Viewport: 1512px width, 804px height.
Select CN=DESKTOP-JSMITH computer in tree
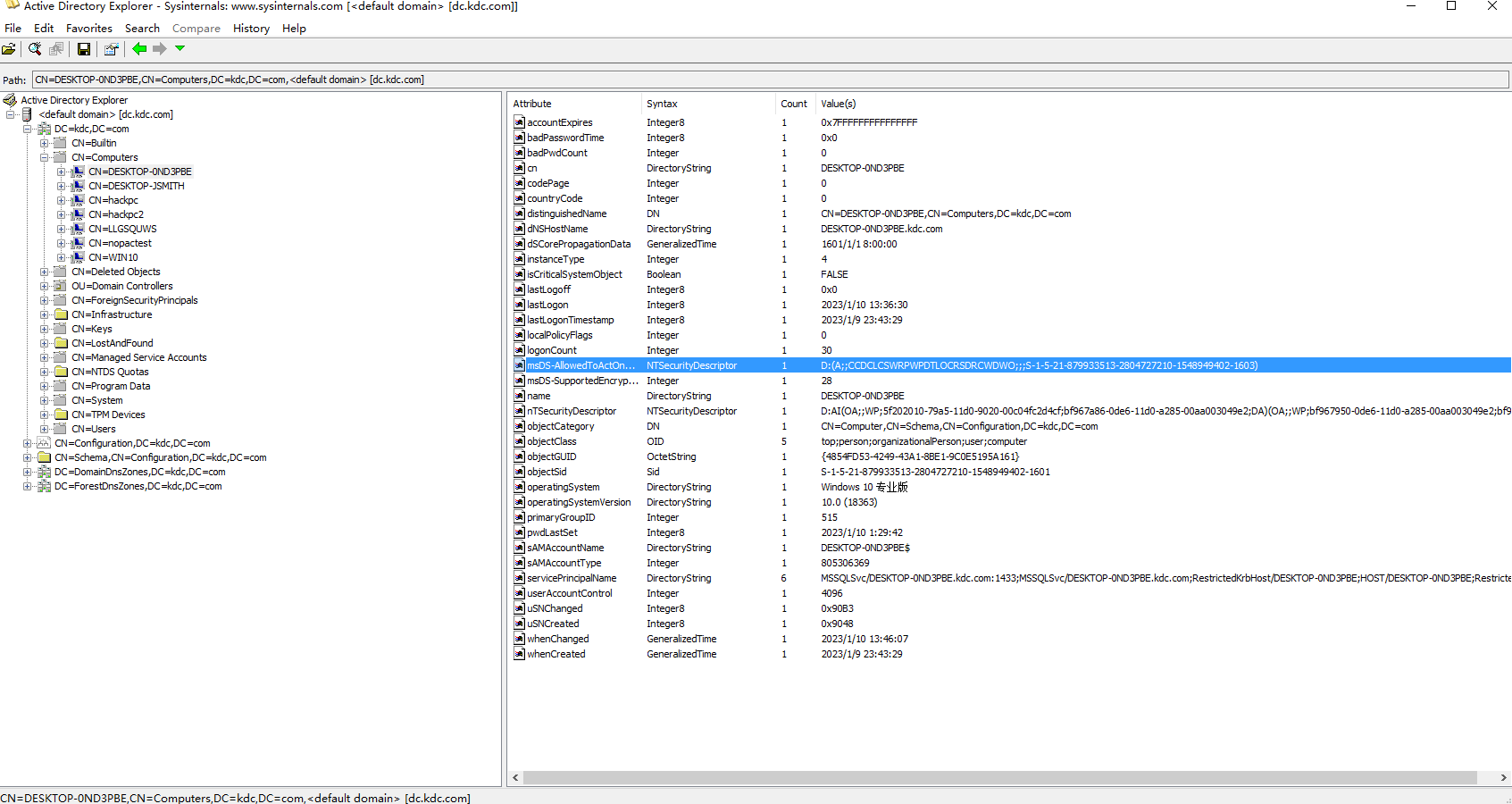point(137,186)
